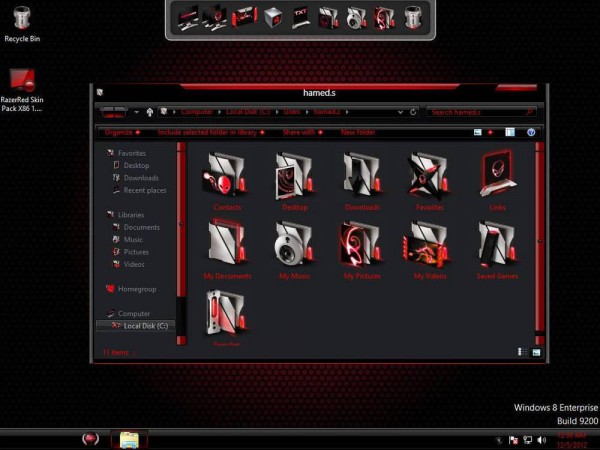Viewport: 600px width, 450px height.
Task: Open the Searches folder in bottom row
Action: (227, 318)
